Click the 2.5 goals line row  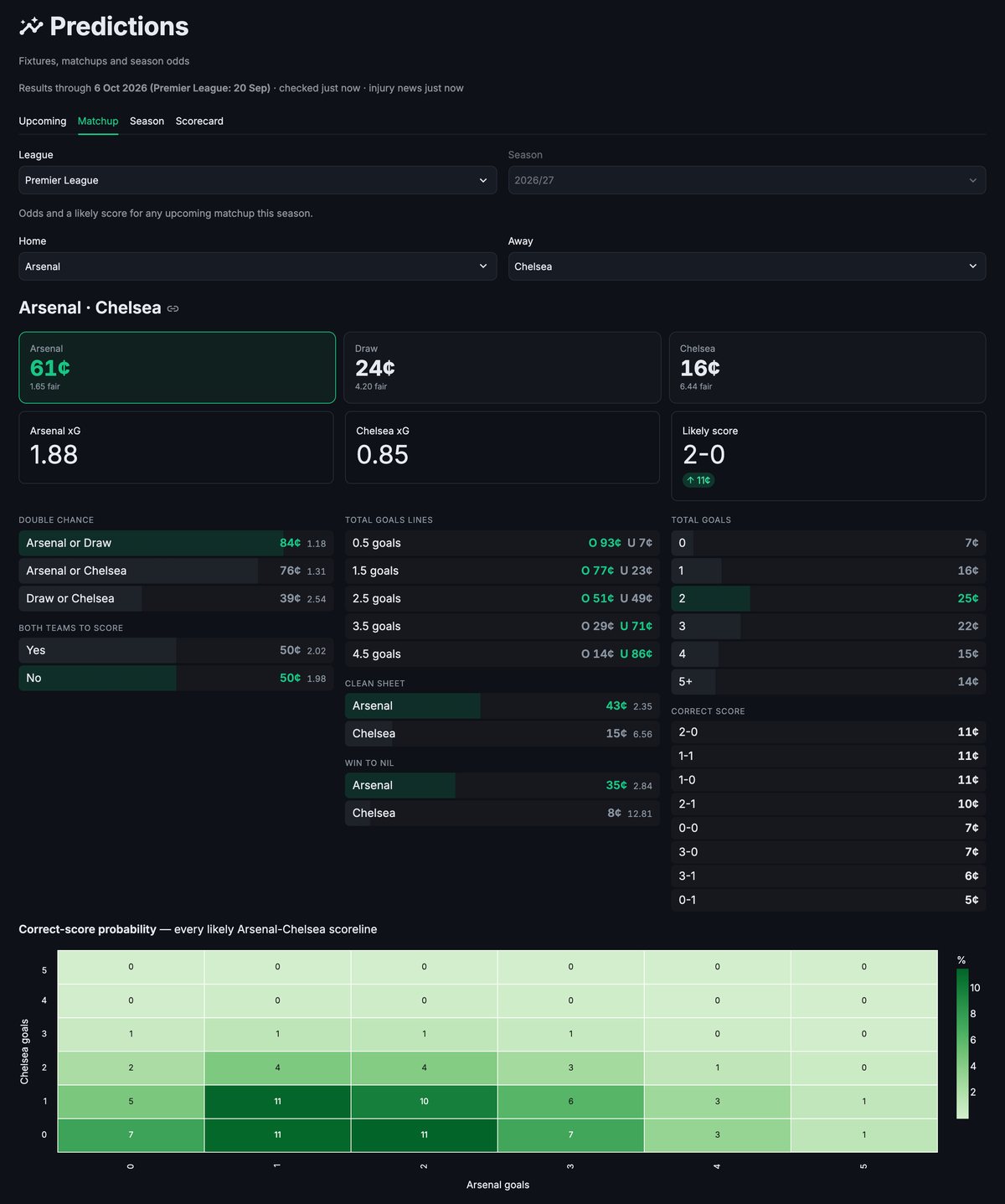(x=502, y=598)
